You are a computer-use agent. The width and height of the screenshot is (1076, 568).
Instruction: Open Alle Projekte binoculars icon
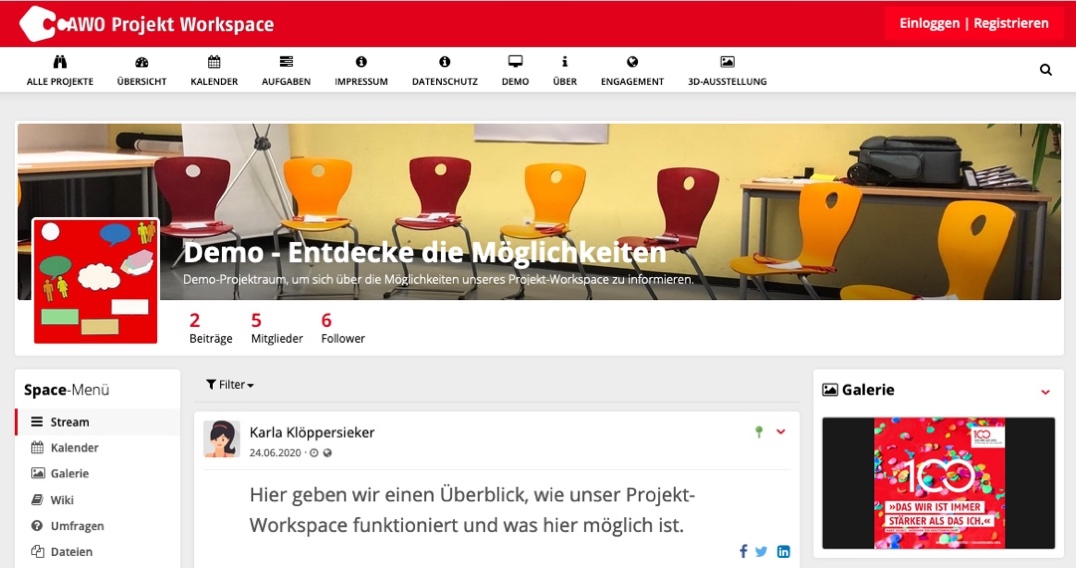60,62
